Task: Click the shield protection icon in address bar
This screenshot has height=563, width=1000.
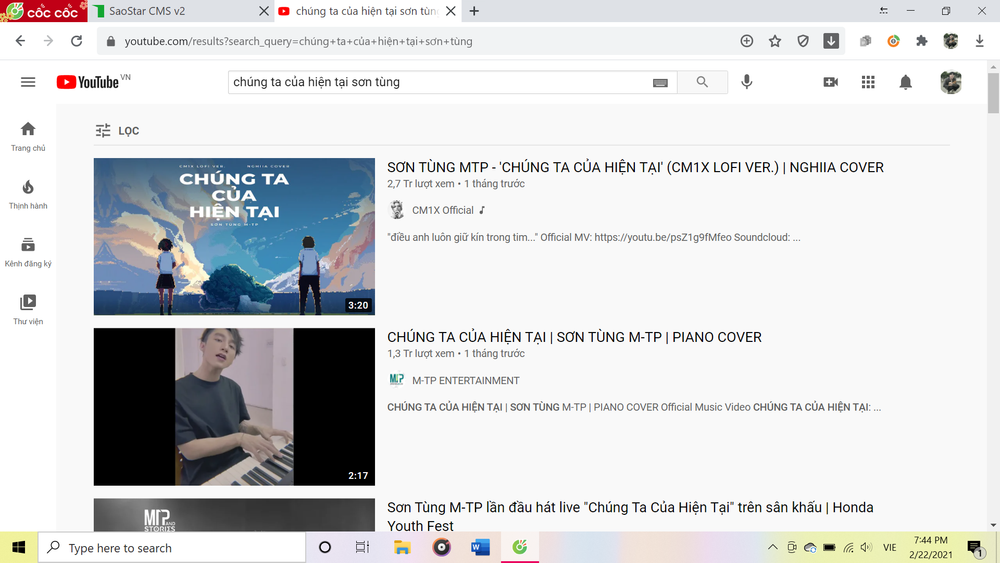Action: [x=803, y=41]
